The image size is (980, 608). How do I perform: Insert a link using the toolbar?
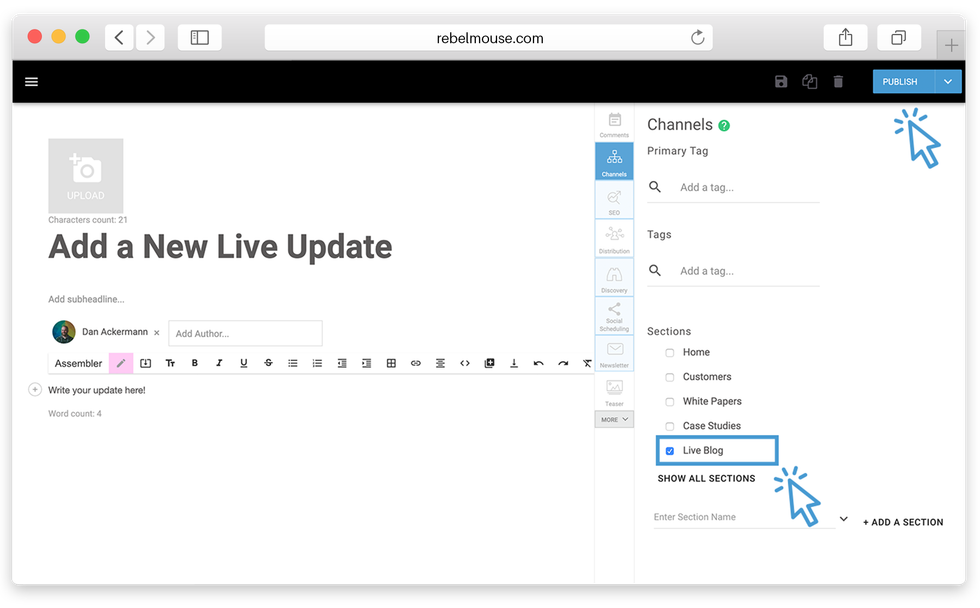[x=416, y=363]
